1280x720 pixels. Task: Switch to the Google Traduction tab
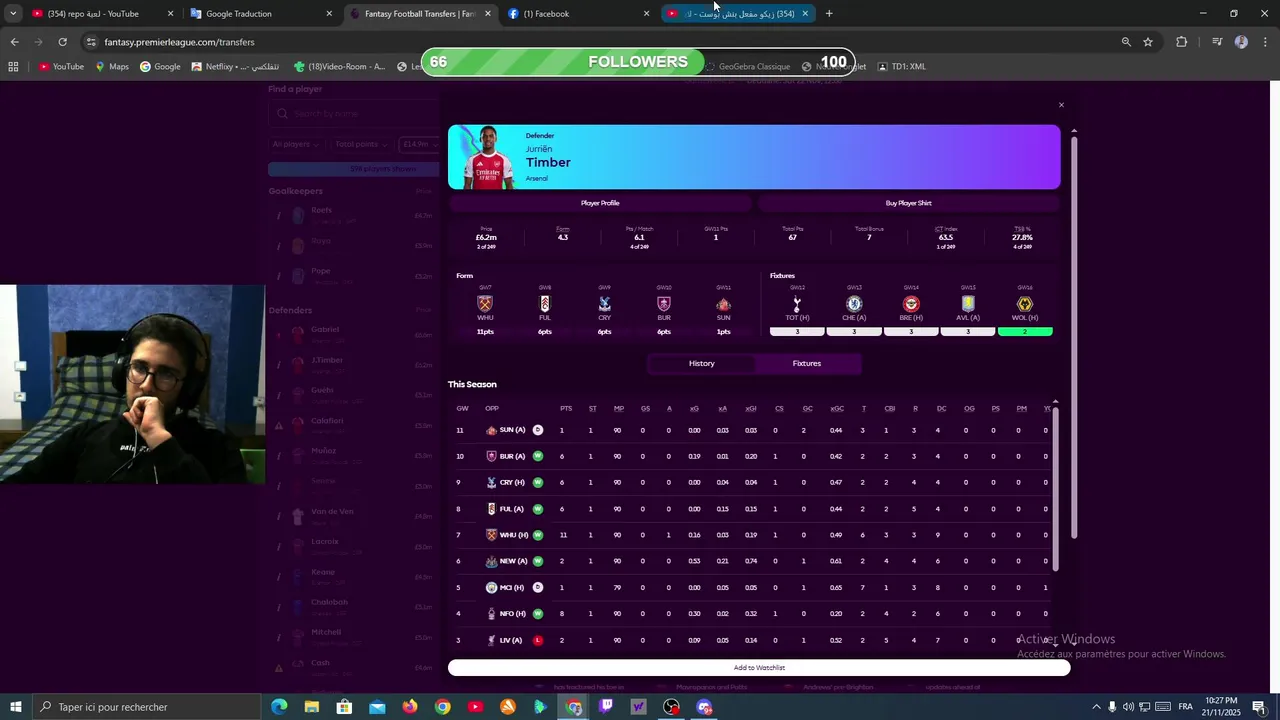tap(262, 14)
